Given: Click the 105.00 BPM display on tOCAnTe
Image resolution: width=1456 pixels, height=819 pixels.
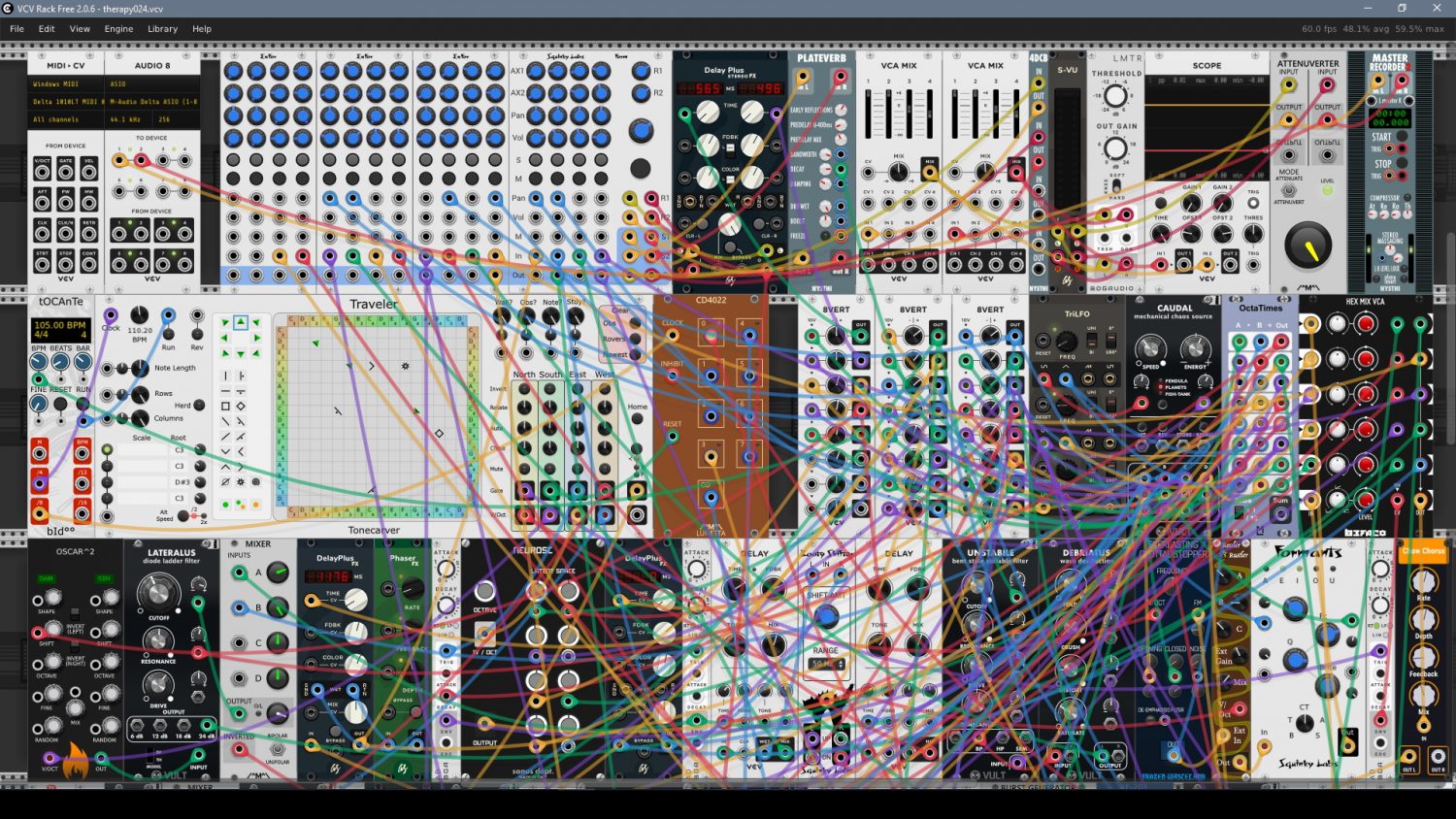Looking at the screenshot, I should point(60,329).
